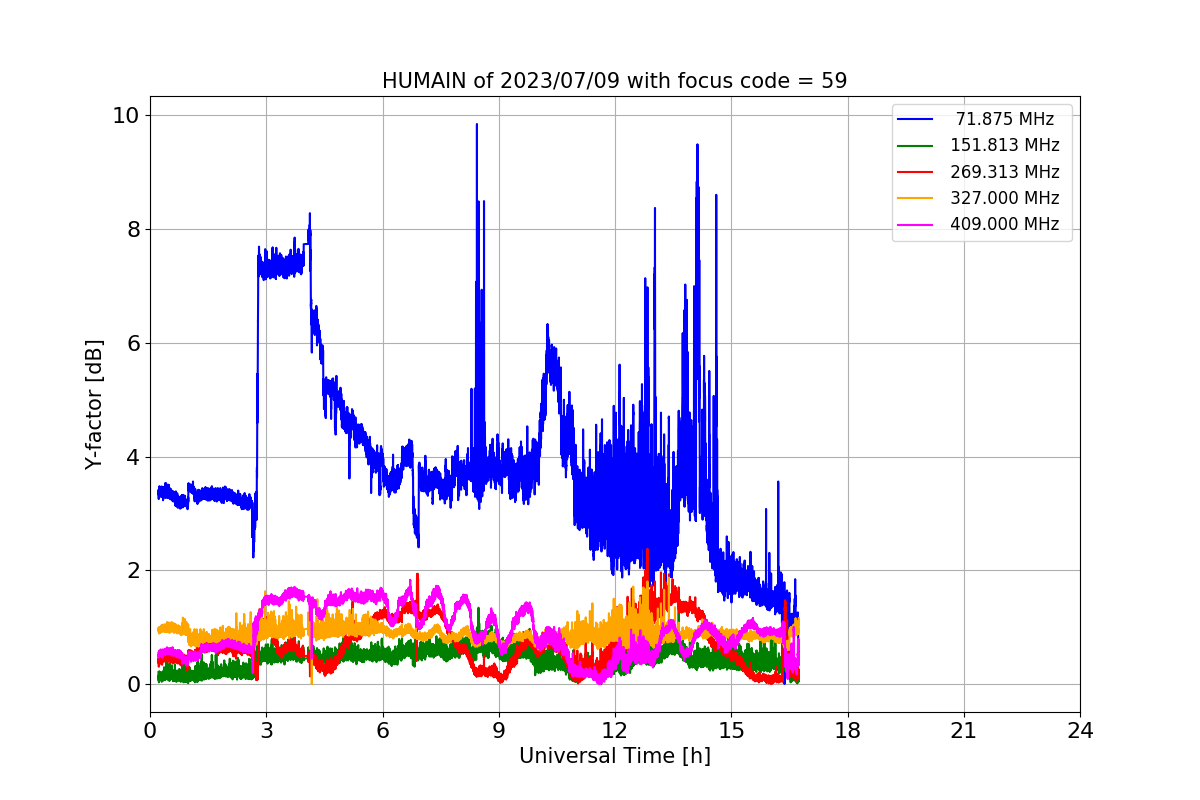Click x-axis tick label 12
This screenshot has height=800, width=1200.
[x=615, y=731]
